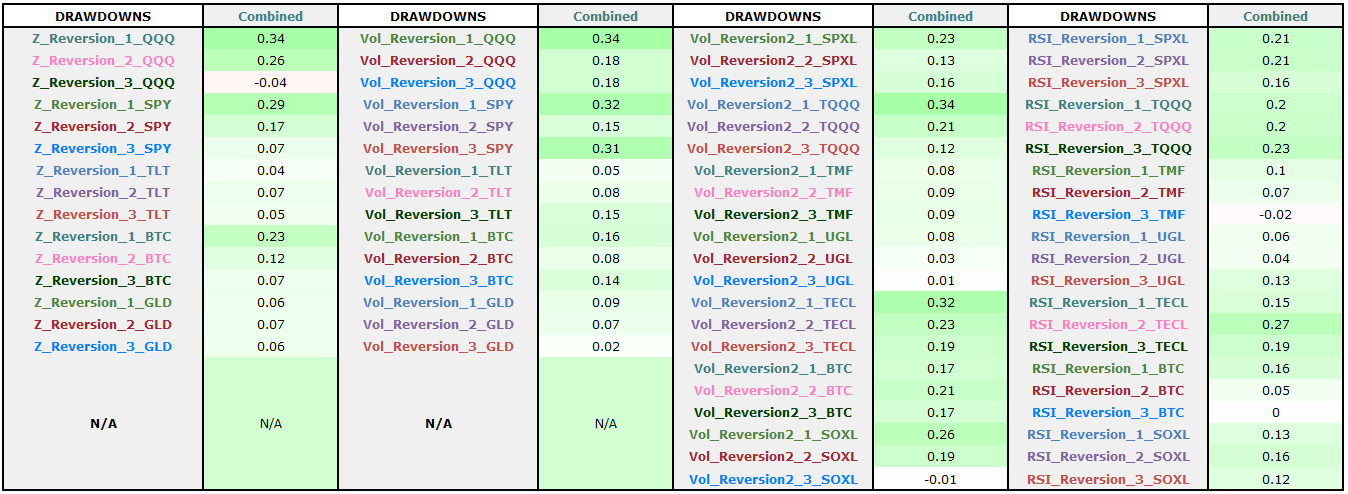Image resolution: width=1348 pixels, height=494 pixels.
Task: Click the Vol_Reversion2_1_TQQQ label
Action: pyautogui.click(x=773, y=104)
